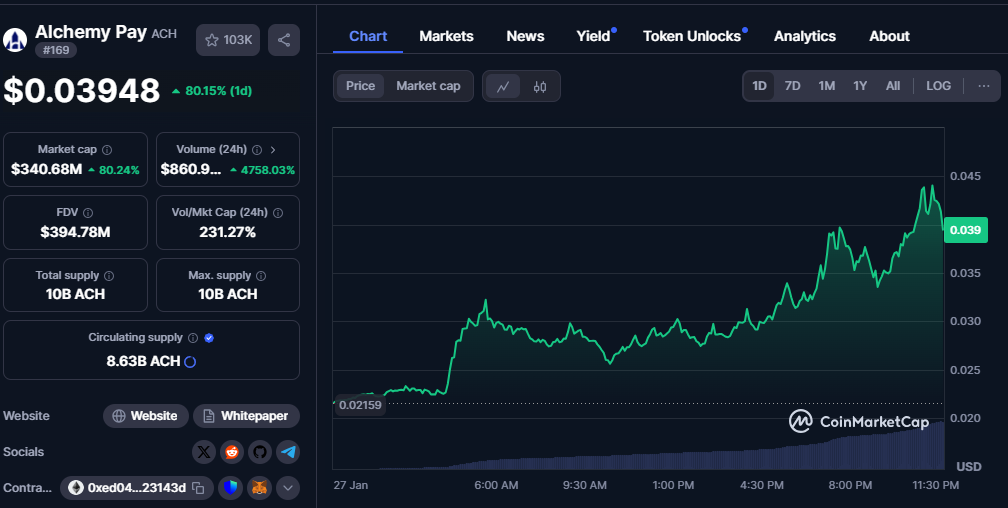Open FDV info icon
This screenshot has width=1008, height=508.
pyautogui.click(x=88, y=213)
